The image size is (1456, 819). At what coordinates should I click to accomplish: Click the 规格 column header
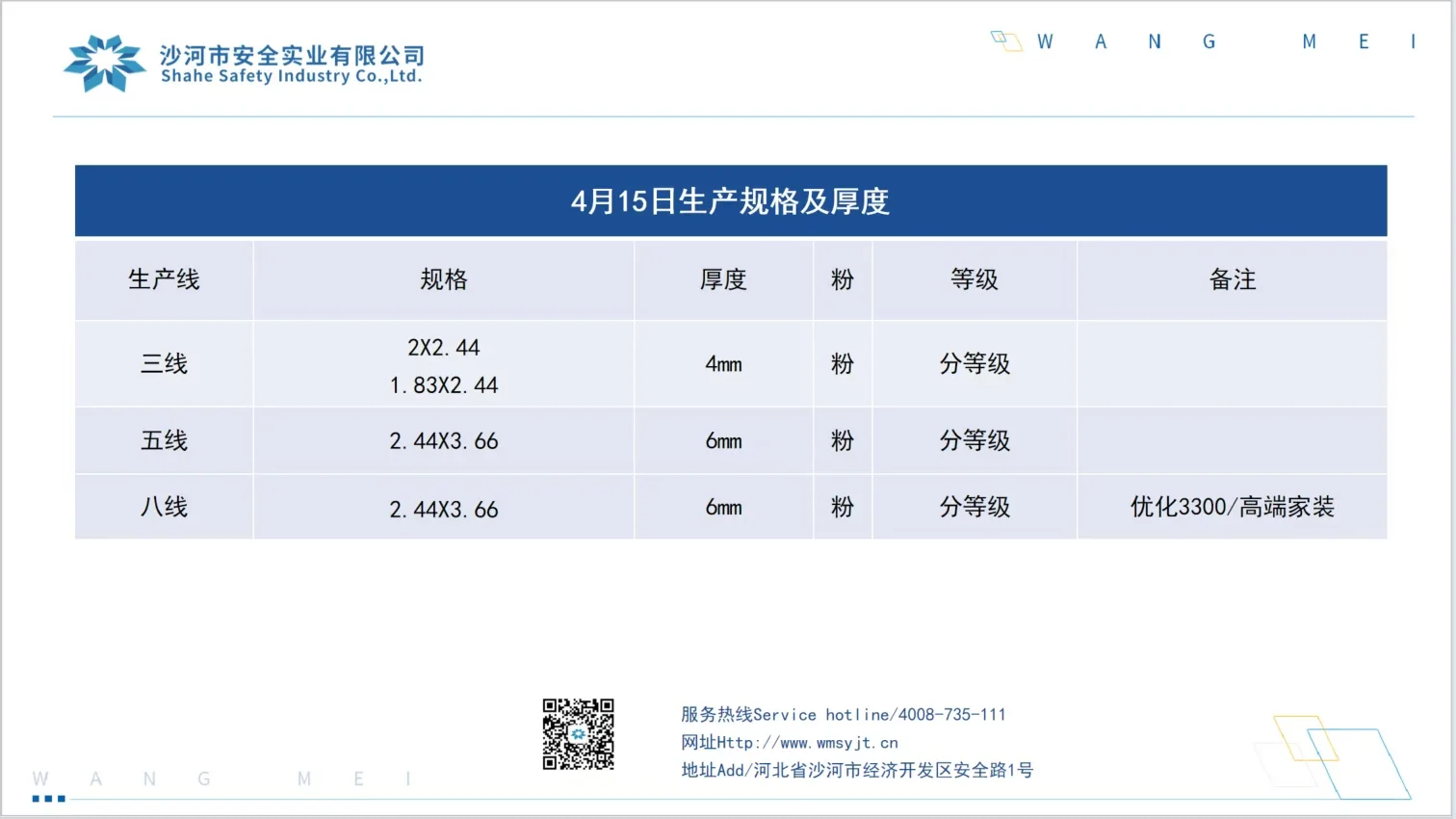pos(444,279)
